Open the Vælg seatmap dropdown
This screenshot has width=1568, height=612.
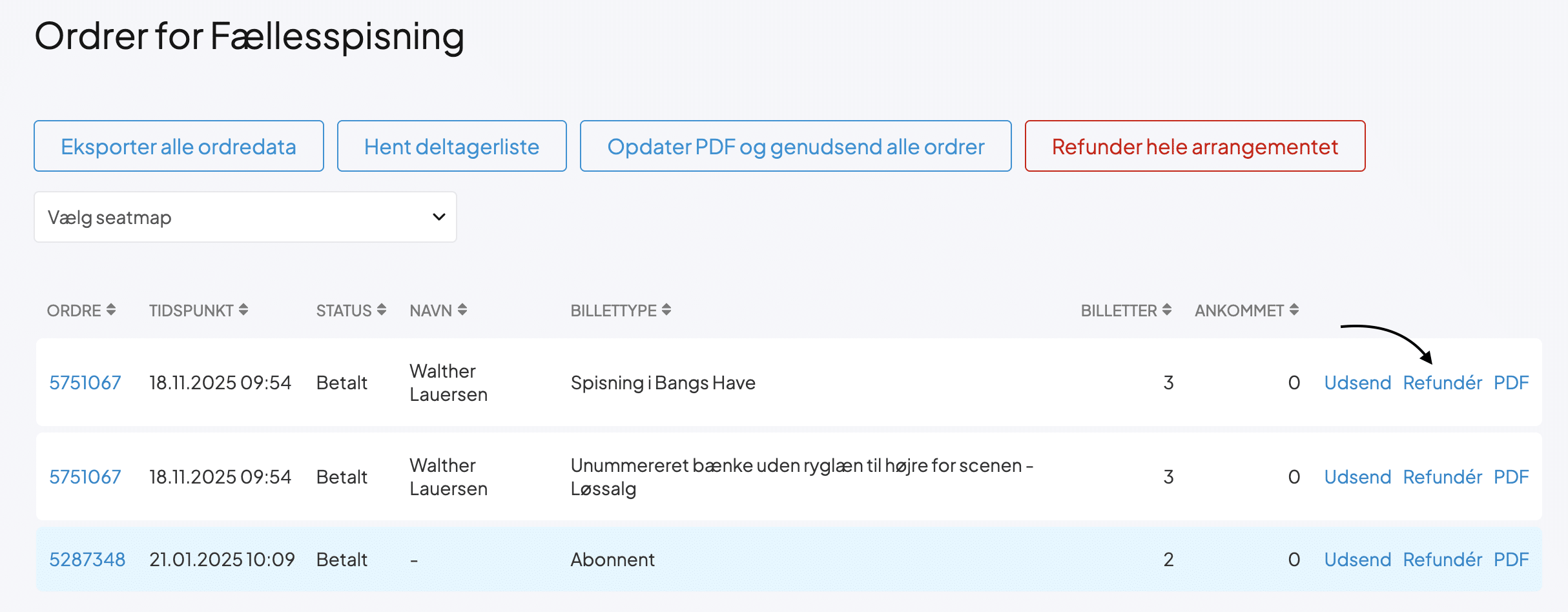pos(245,218)
